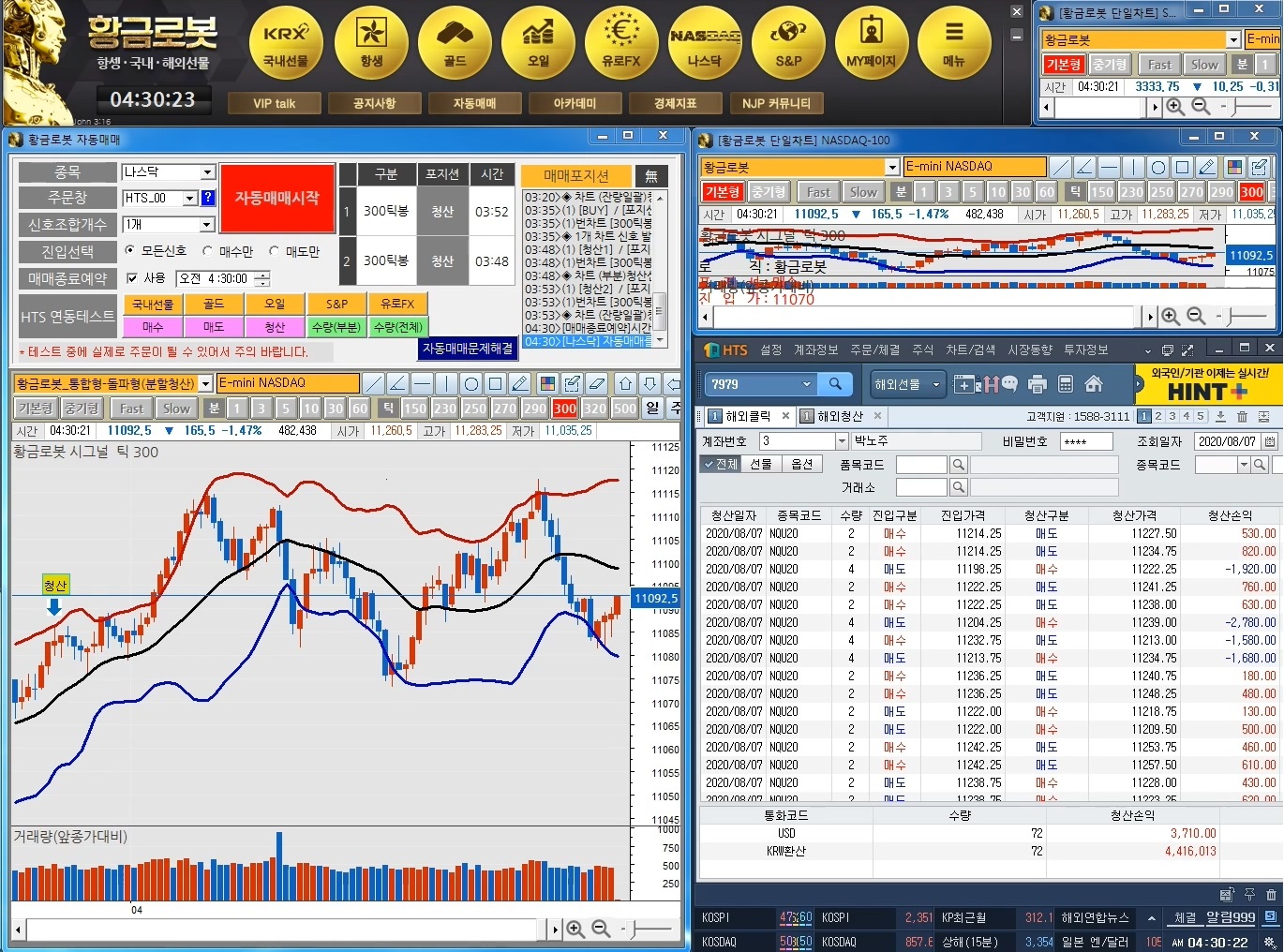Expand 신호조합개수 1개 dropdown
Image resolution: width=1284 pixels, height=952 pixels.
[207, 225]
